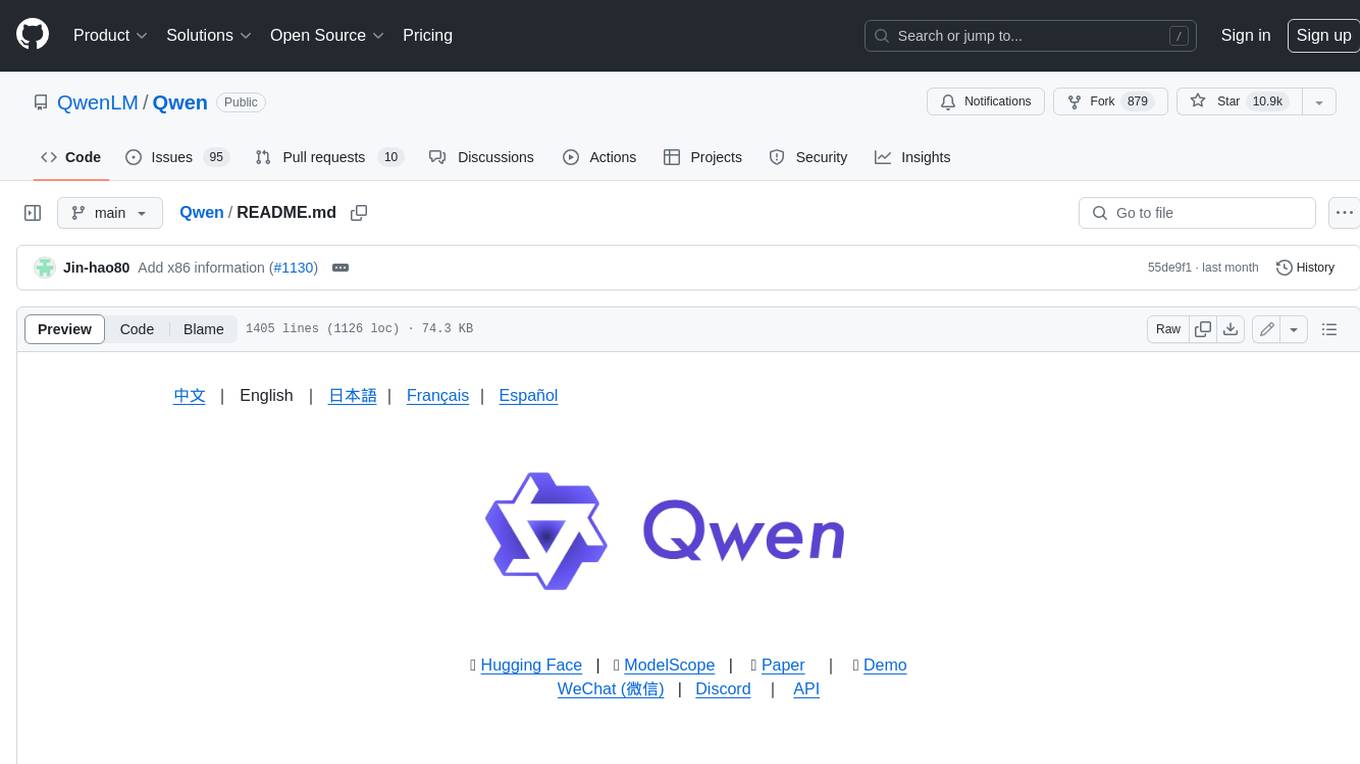Viewport: 1360px width, 764px height.
Task: Open the WeChat (微信) link
Action: 611,689
